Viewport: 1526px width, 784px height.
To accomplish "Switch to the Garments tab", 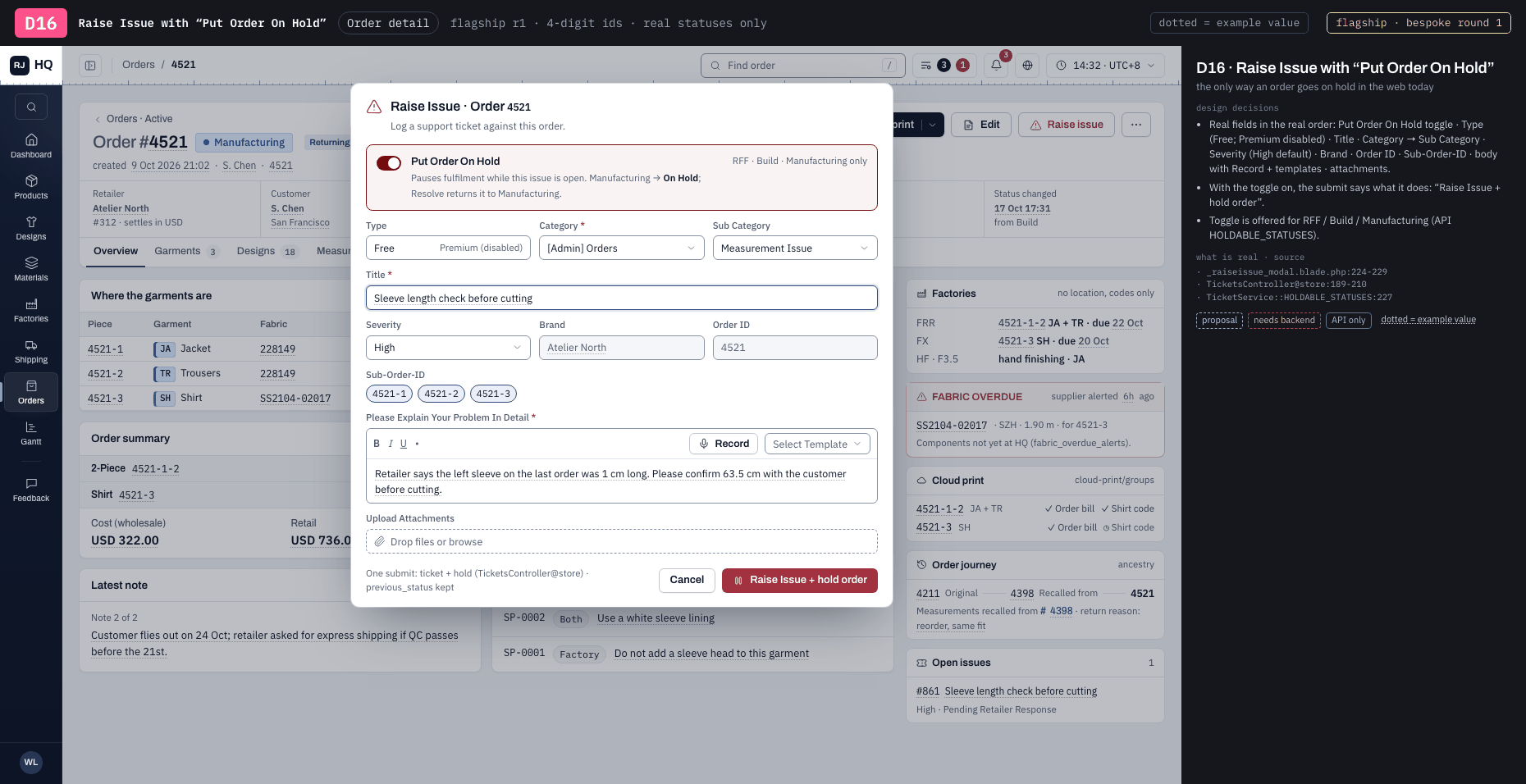I will [186, 251].
